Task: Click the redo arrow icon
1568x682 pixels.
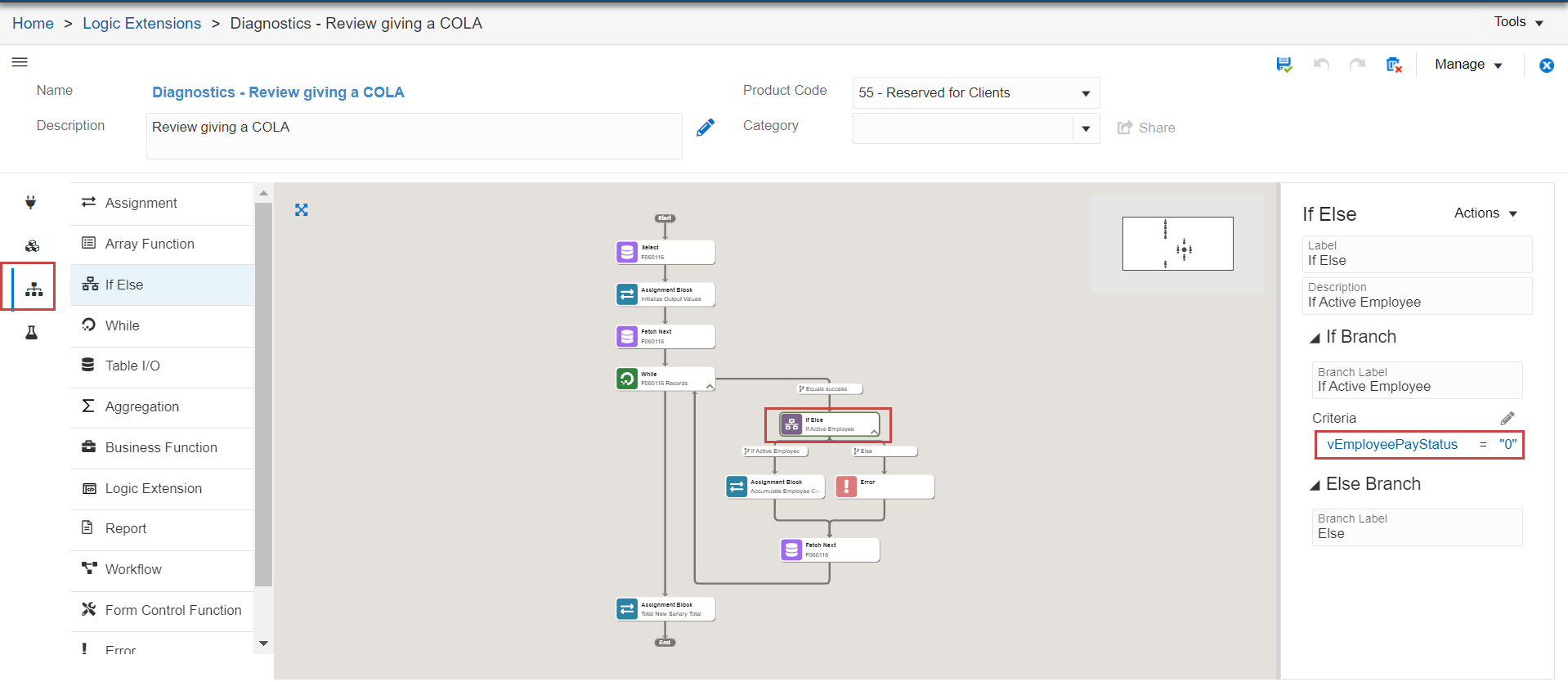Action: point(1357,65)
